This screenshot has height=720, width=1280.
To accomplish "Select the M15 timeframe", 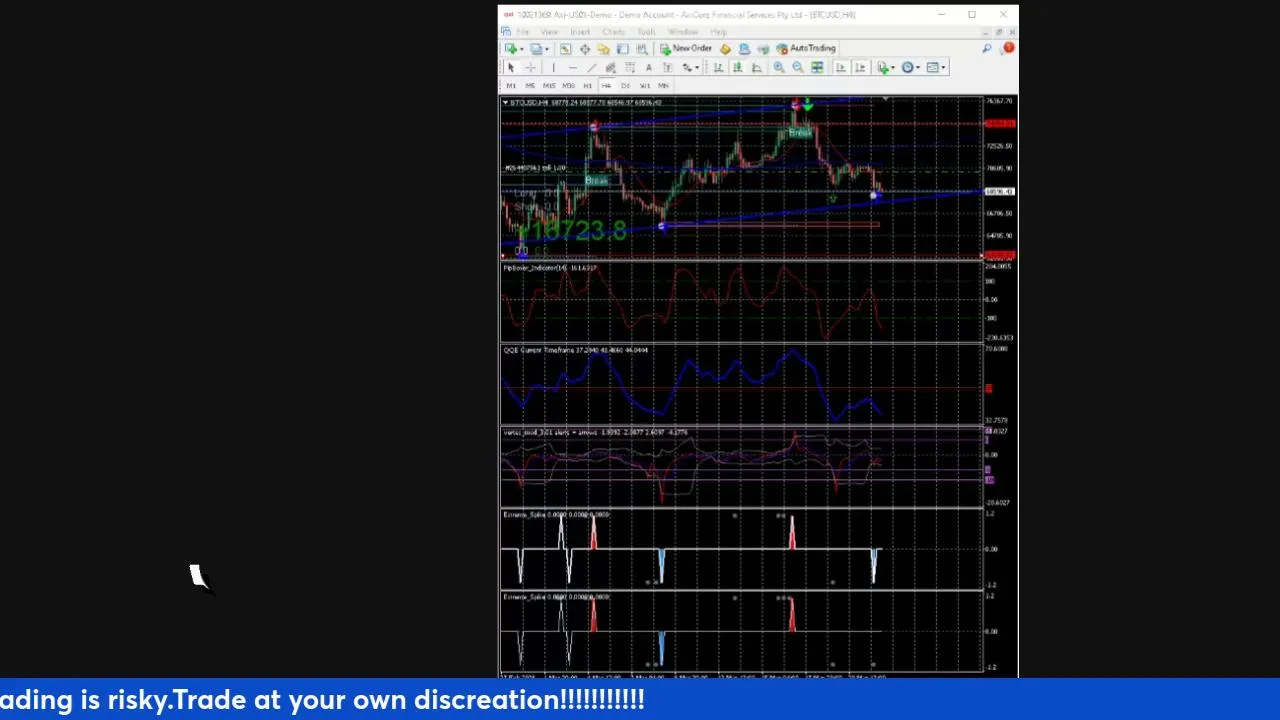I will pyautogui.click(x=549, y=85).
